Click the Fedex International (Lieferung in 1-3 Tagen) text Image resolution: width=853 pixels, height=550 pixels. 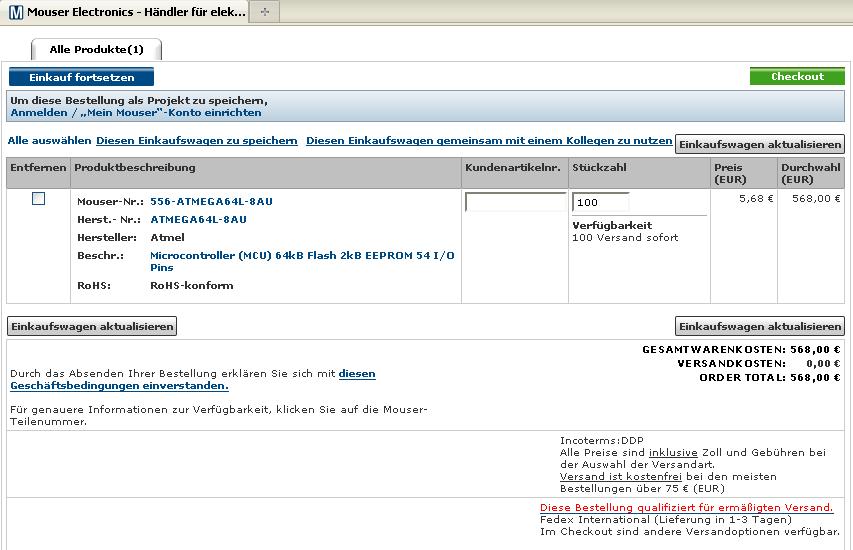[666, 520]
